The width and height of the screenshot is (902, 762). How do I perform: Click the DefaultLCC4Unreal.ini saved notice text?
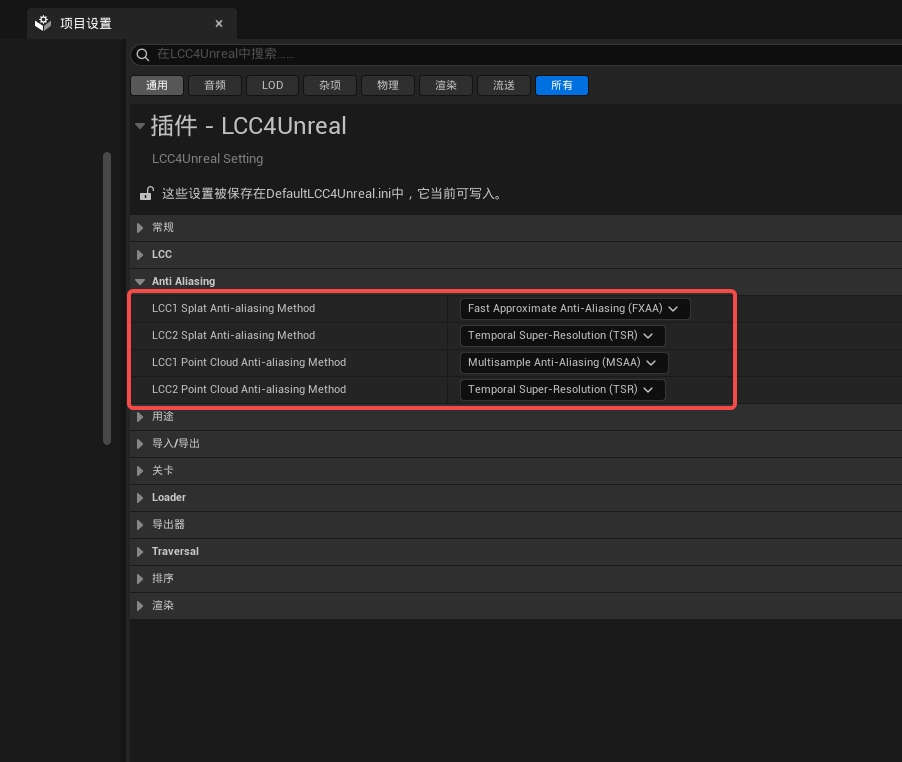(334, 194)
